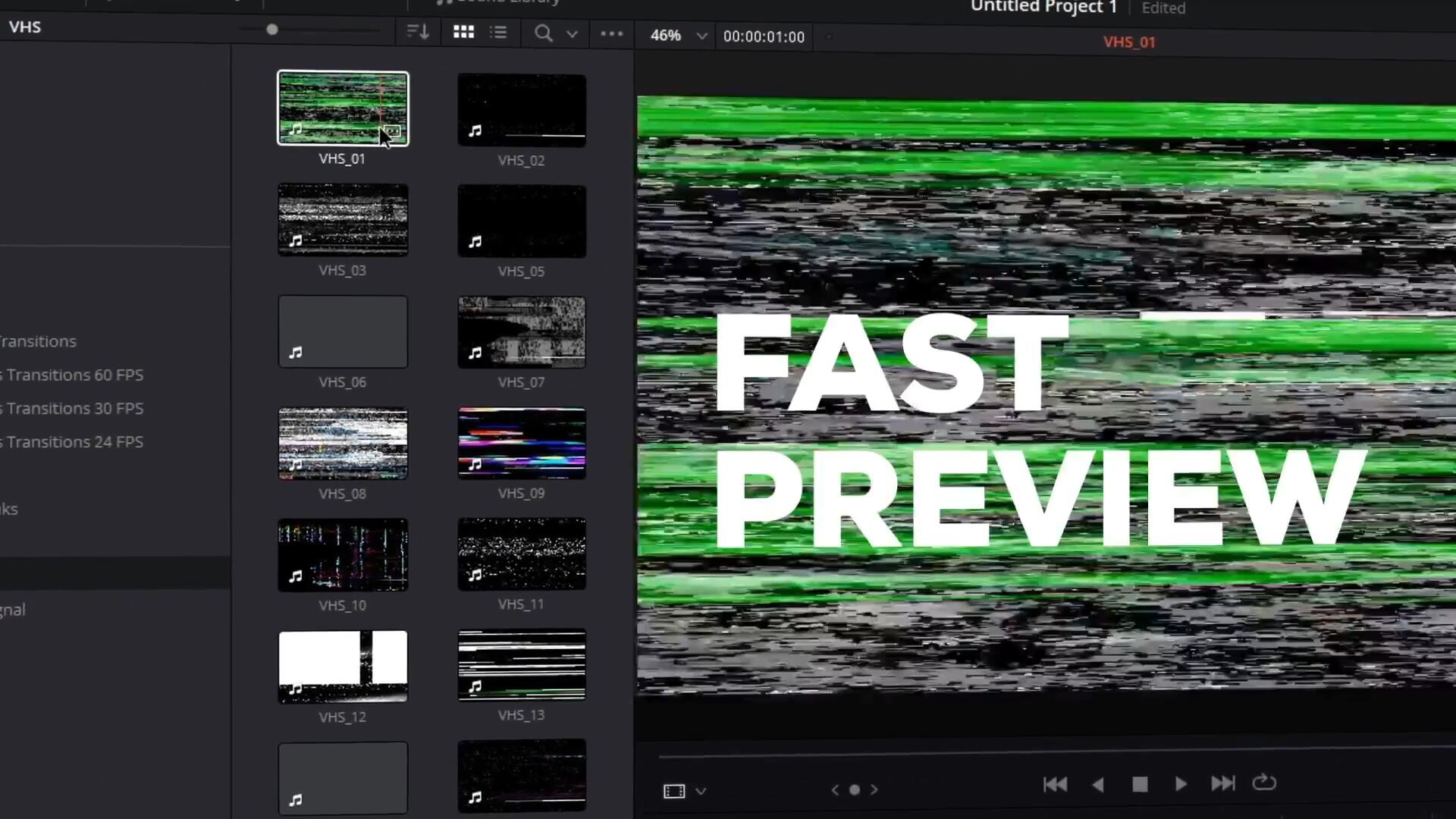Viewport: 1456px width, 819px height.
Task: Toggle loop playback
Action: click(1264, 782)
